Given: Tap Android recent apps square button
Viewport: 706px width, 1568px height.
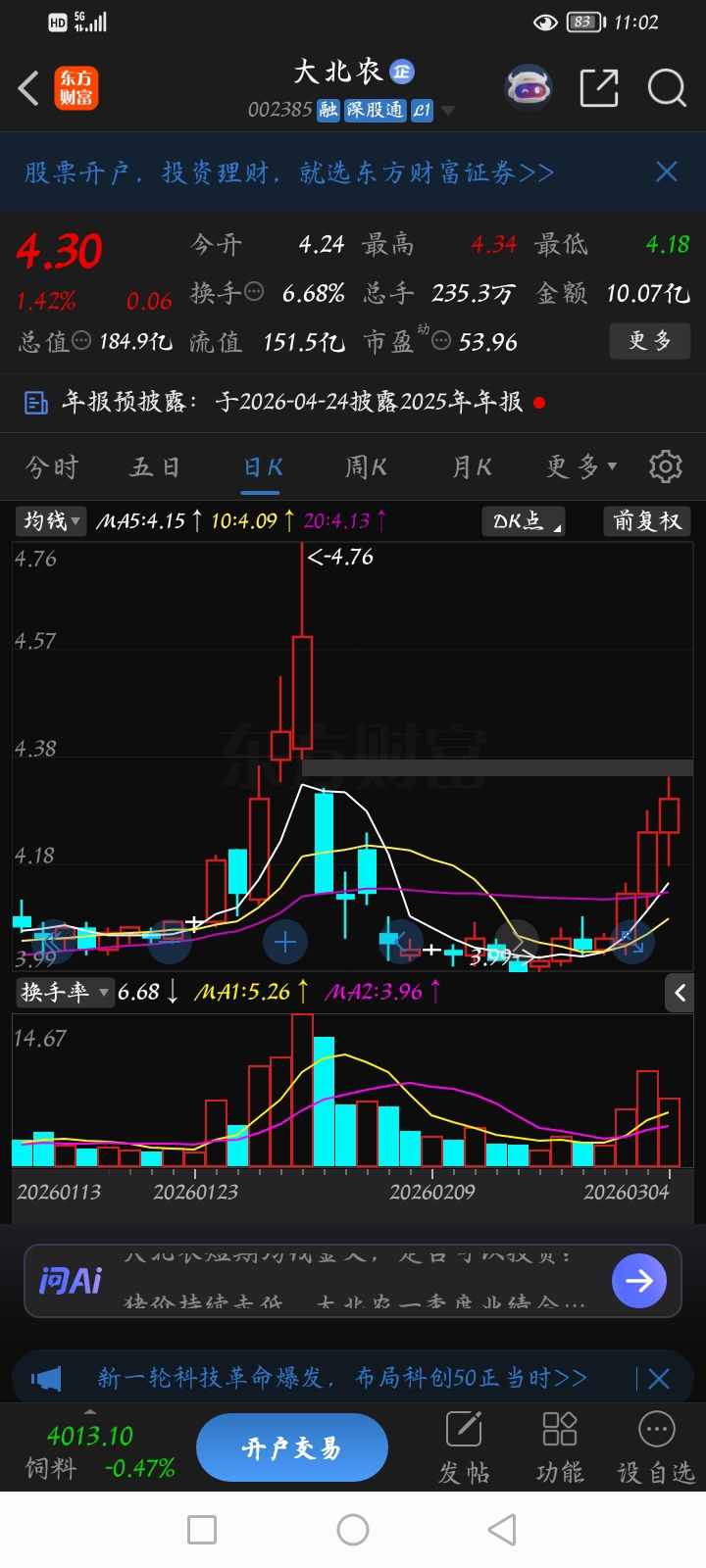Looking at the screenshot, I should tap(202, 1530).
